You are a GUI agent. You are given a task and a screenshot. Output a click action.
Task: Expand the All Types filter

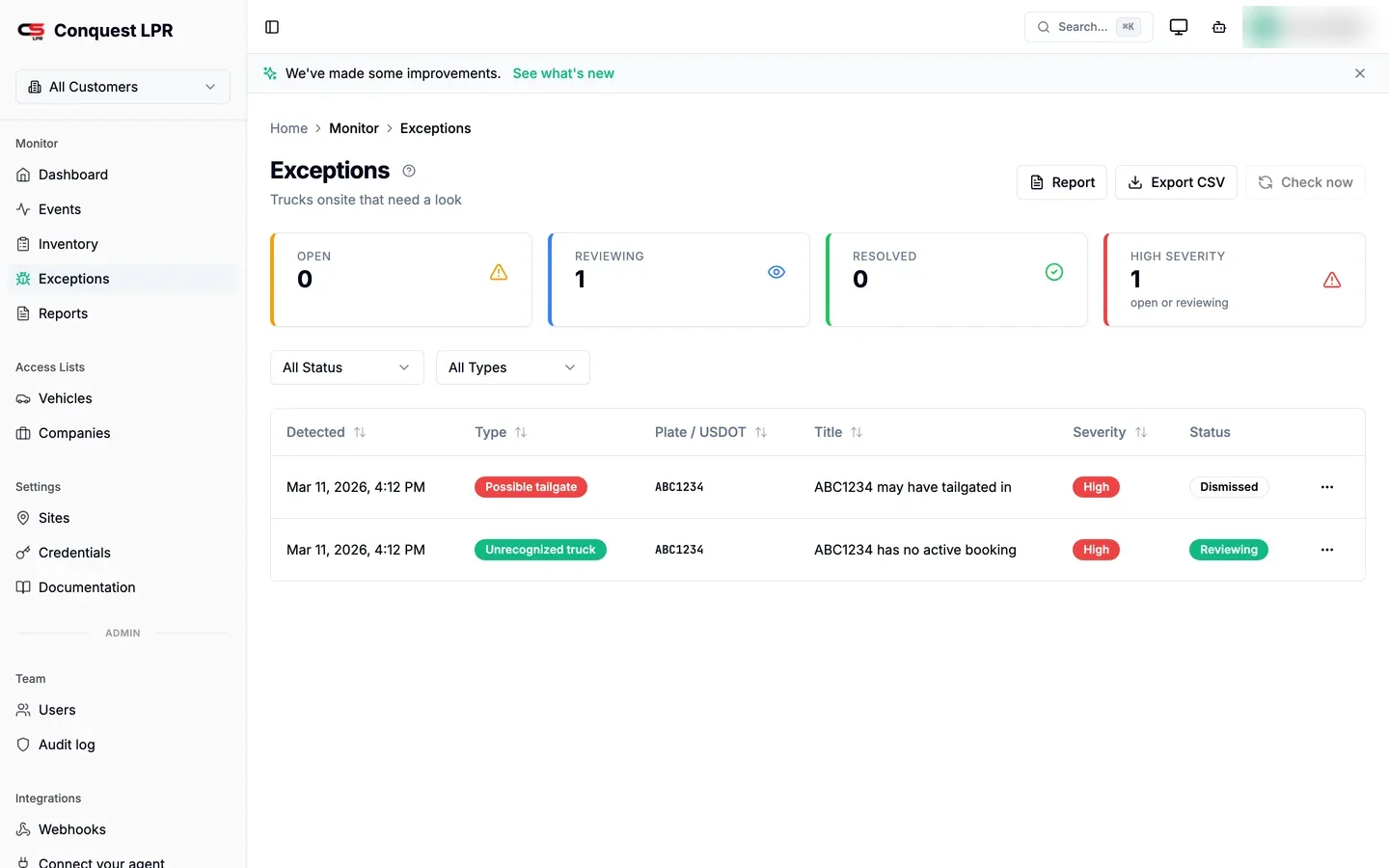(x=513, y=367)
